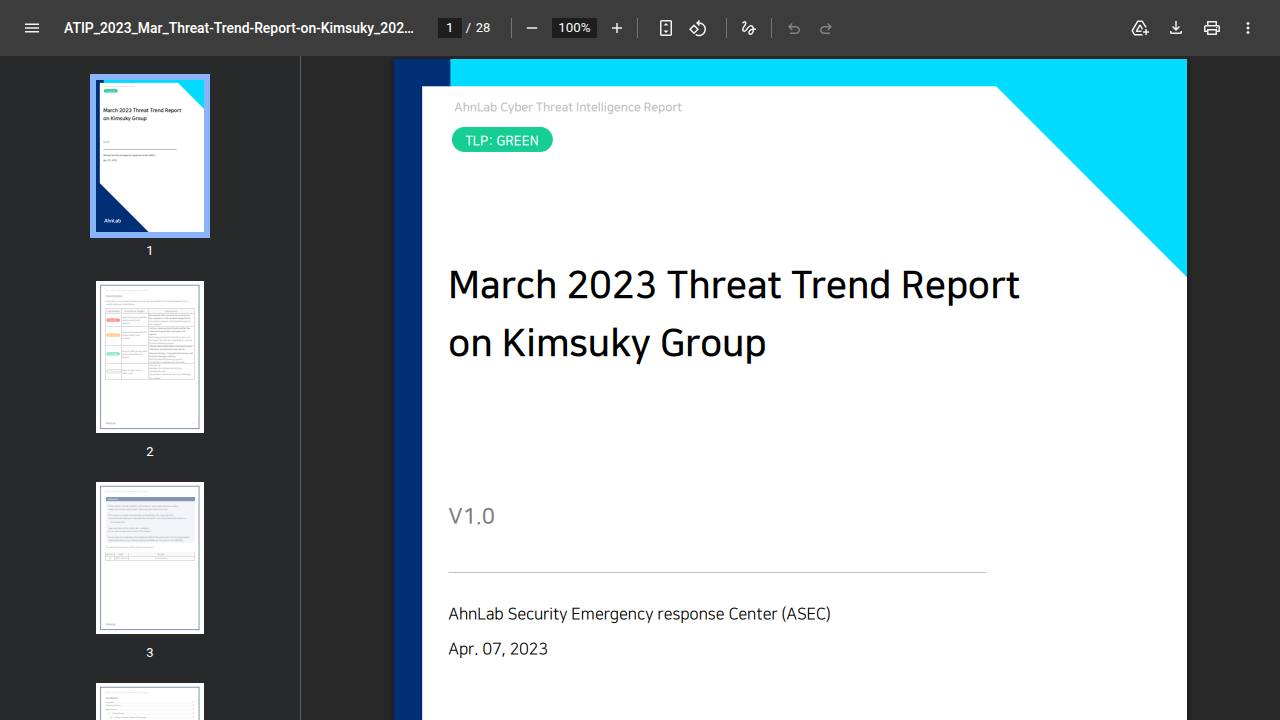Viewport: 1280px width, 720px height.
Task: Click the fit to page icon
Action: pos(666,28)
